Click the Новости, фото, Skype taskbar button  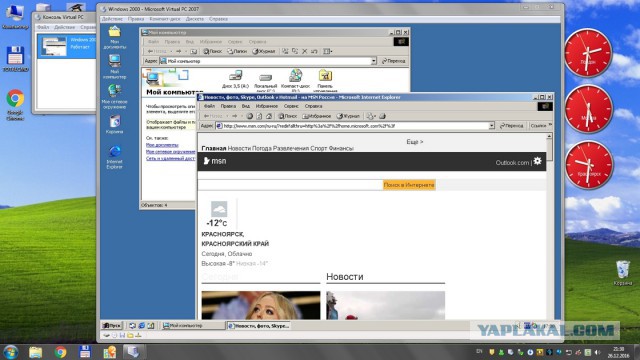[x=259, y=326]
